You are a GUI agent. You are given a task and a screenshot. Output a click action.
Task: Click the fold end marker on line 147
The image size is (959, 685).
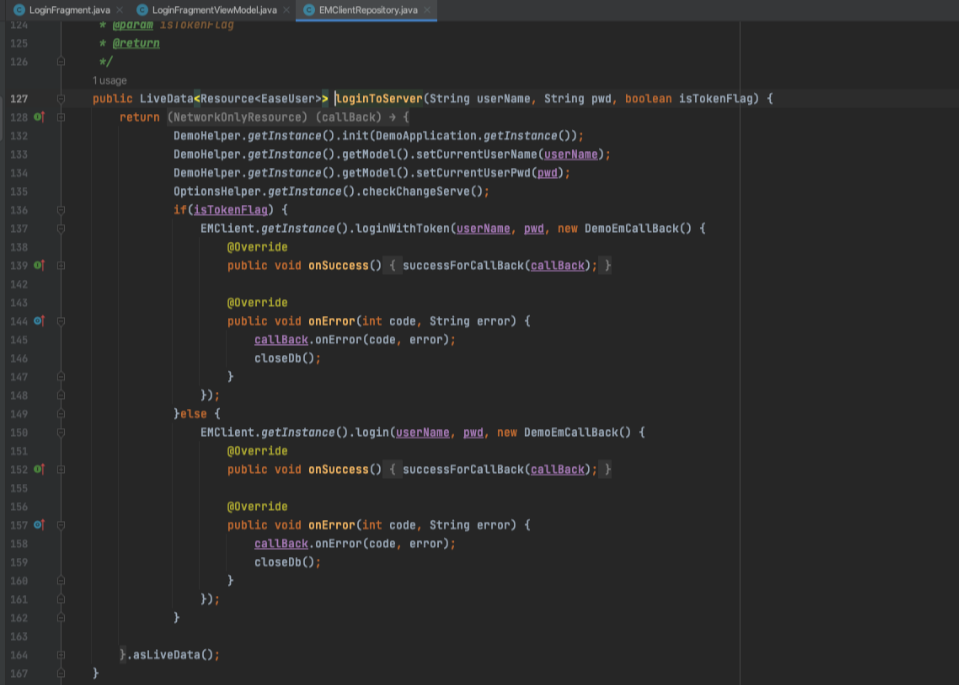(x=61, y=377)
